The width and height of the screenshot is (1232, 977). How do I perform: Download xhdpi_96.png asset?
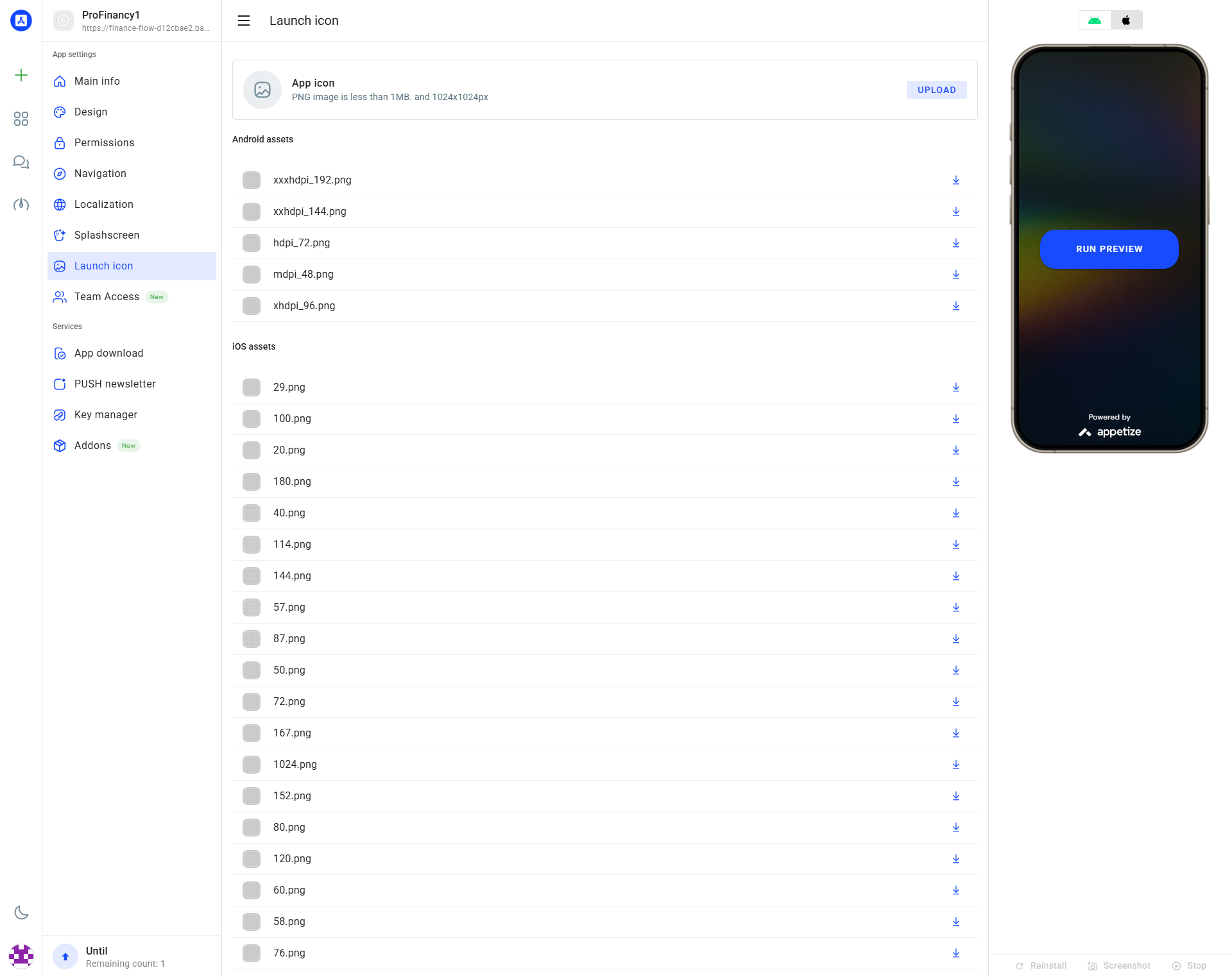click(x=956, y=306)
